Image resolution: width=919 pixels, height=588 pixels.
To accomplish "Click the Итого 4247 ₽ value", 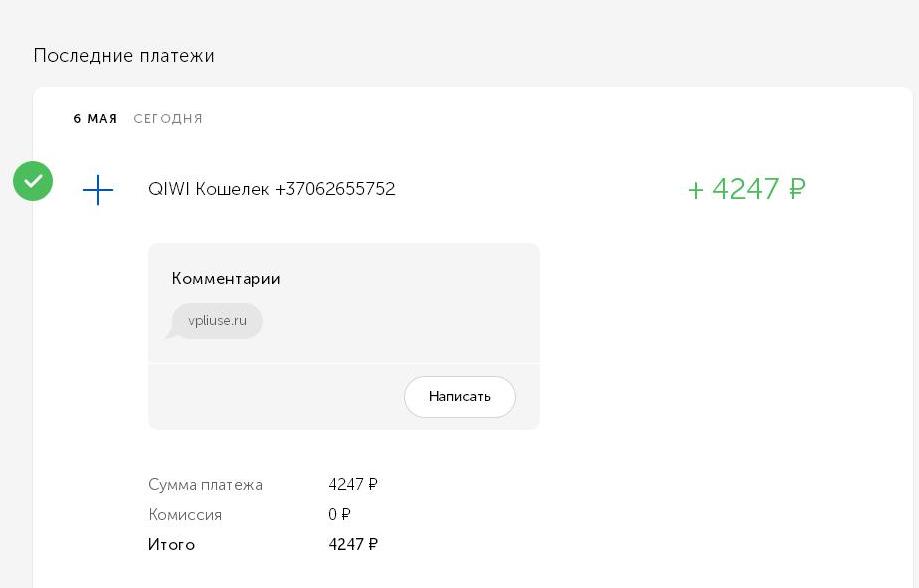I will [x=353, y=545].
